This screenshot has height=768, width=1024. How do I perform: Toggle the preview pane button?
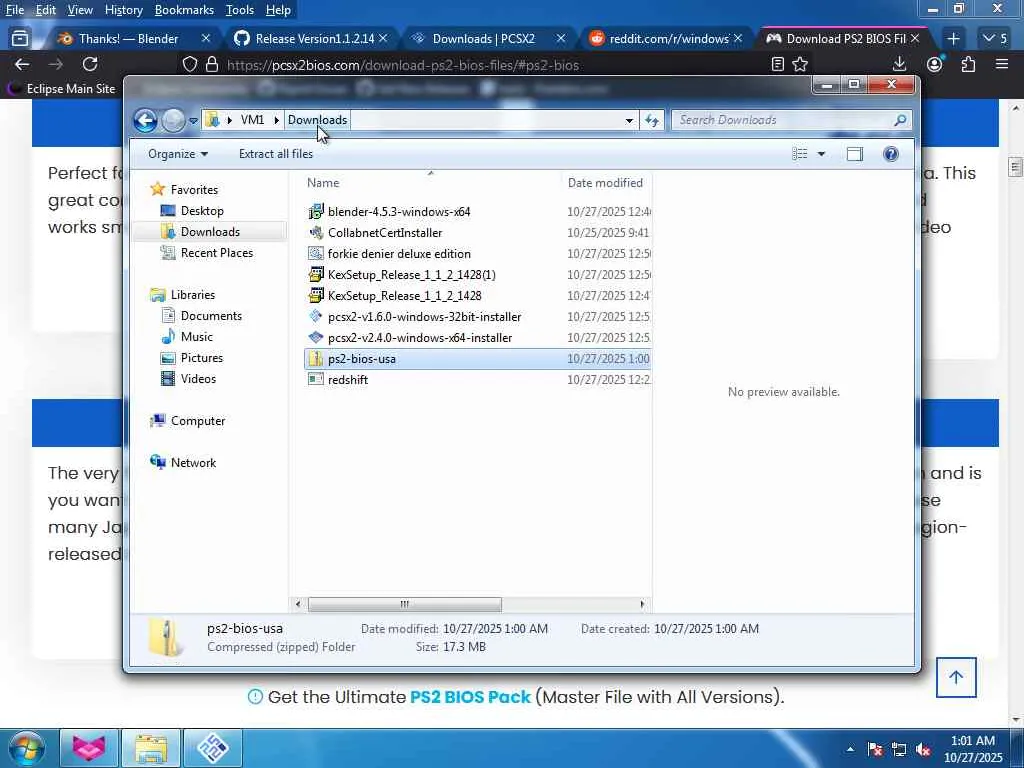pos(855,154)
